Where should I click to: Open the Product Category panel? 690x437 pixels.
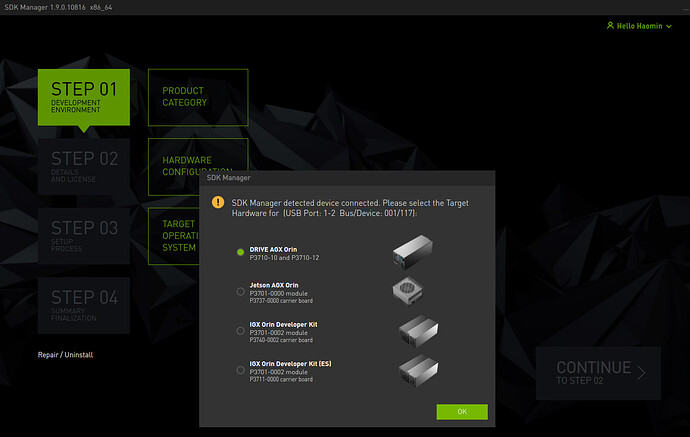pos(198,97)
